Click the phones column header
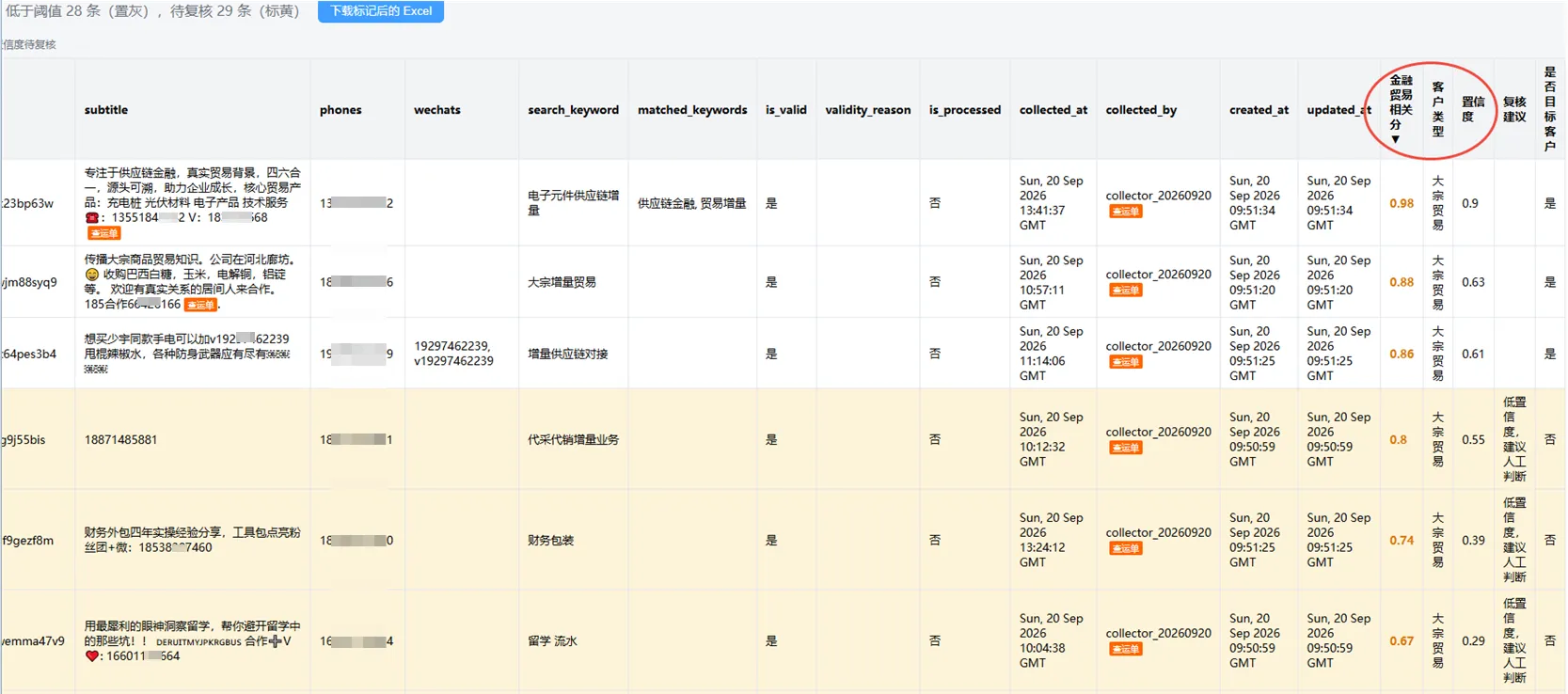Screen dimensions: 1568x694 341,110
